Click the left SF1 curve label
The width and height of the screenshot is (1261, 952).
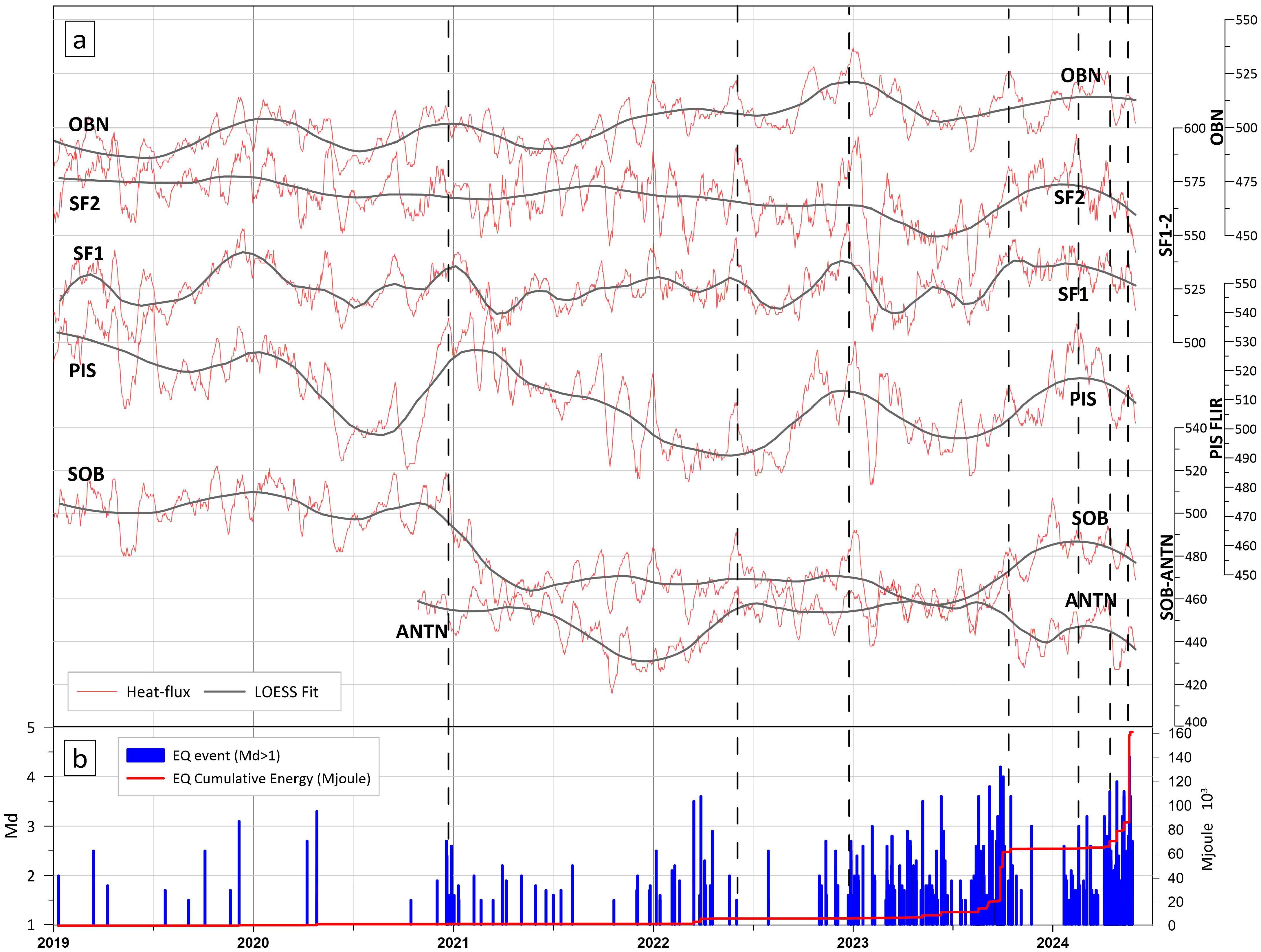[88, 253]
